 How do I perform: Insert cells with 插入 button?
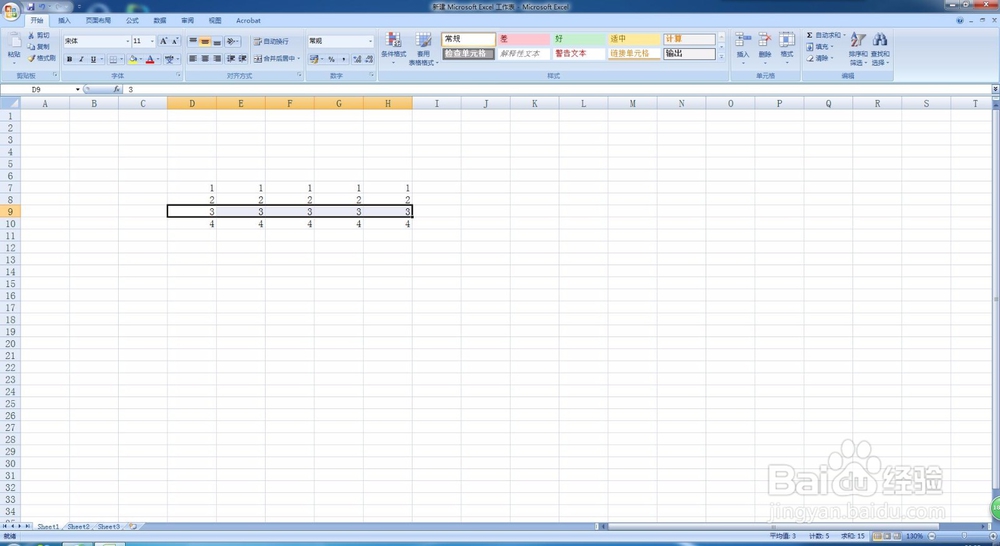click(x=742, y=46)
